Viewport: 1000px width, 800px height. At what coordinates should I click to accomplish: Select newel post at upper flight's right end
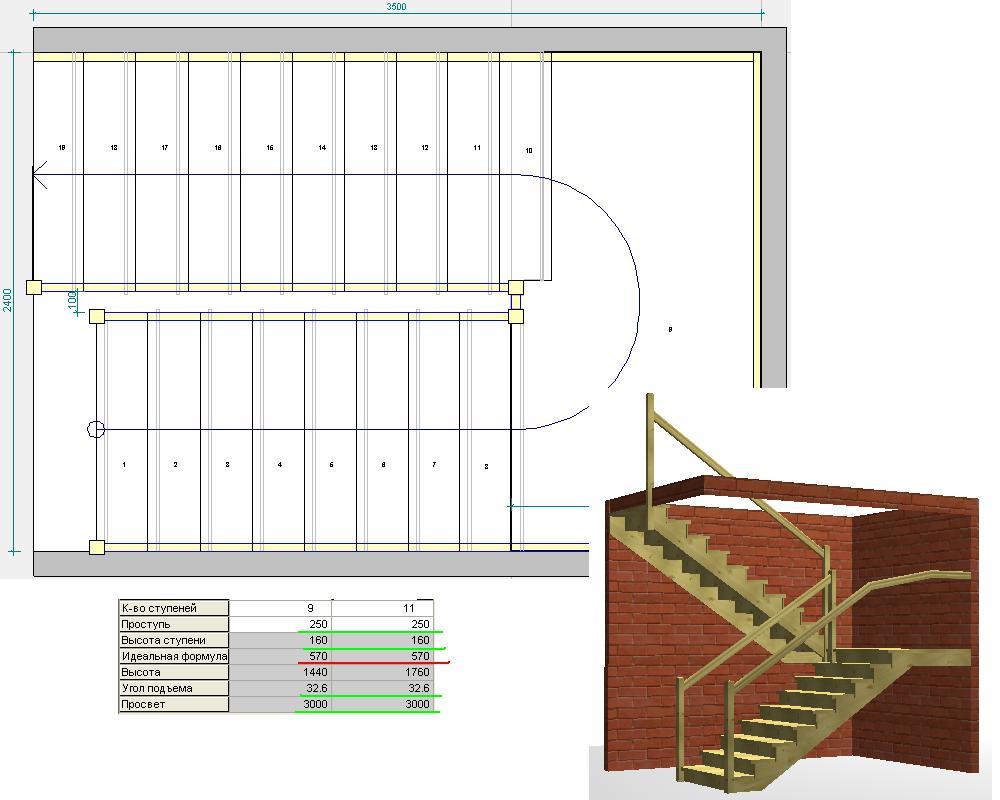515,287
